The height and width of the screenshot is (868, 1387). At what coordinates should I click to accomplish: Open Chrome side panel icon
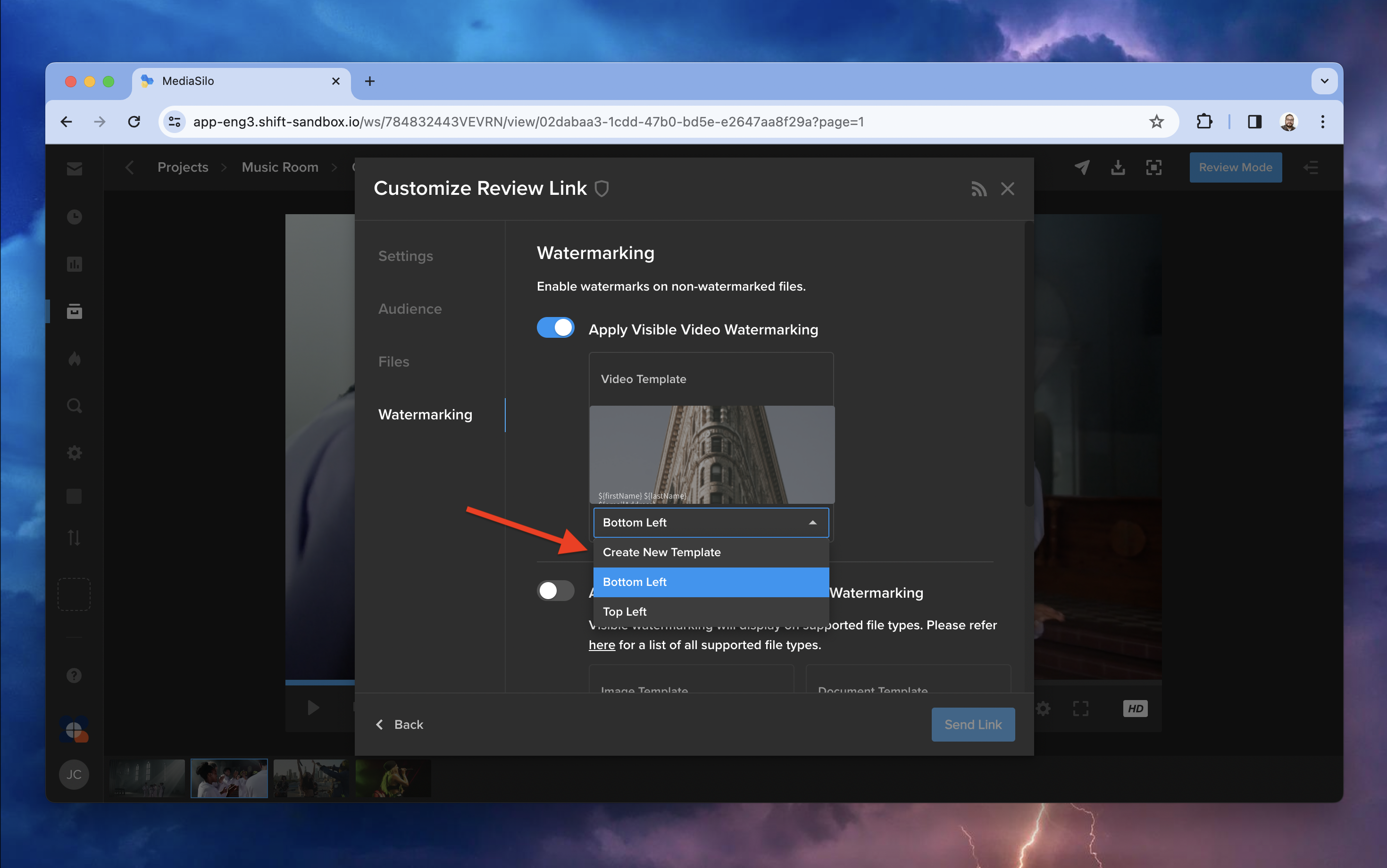[1254, 122]
